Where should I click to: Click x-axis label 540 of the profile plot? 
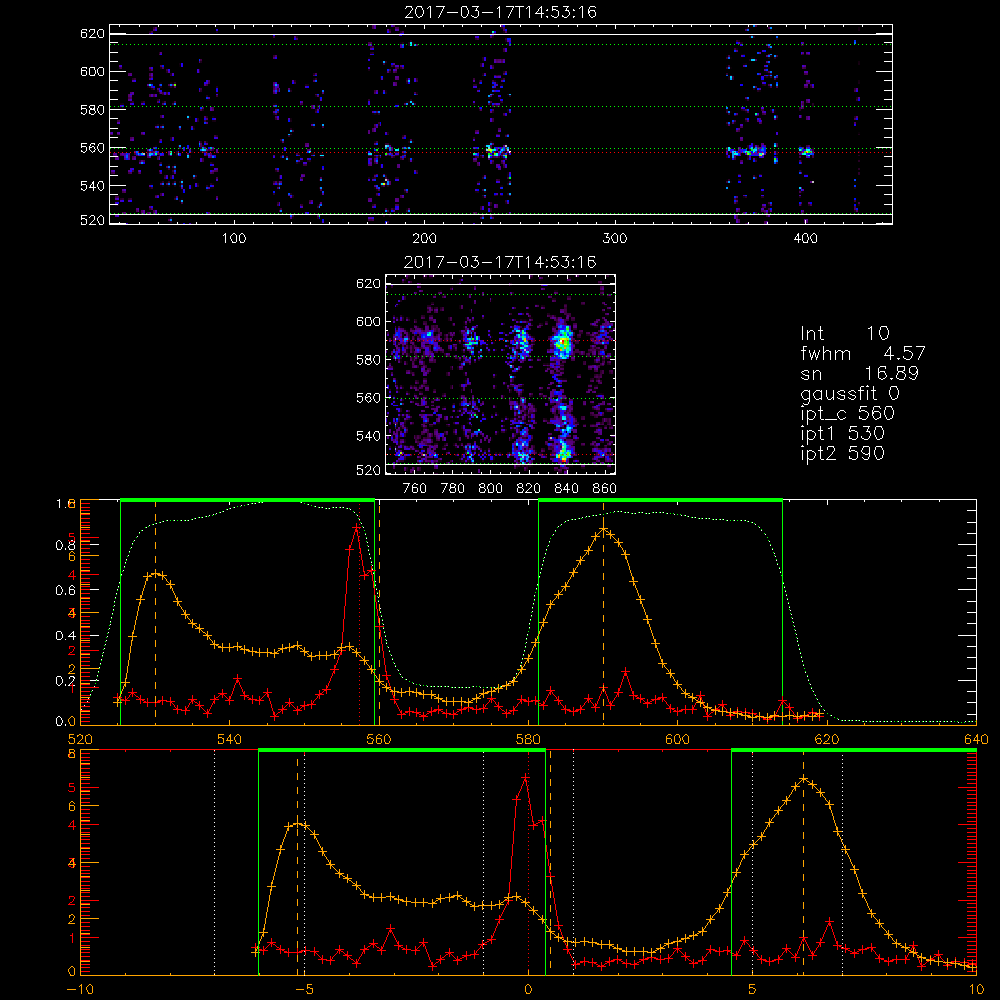tap(229, 740)
